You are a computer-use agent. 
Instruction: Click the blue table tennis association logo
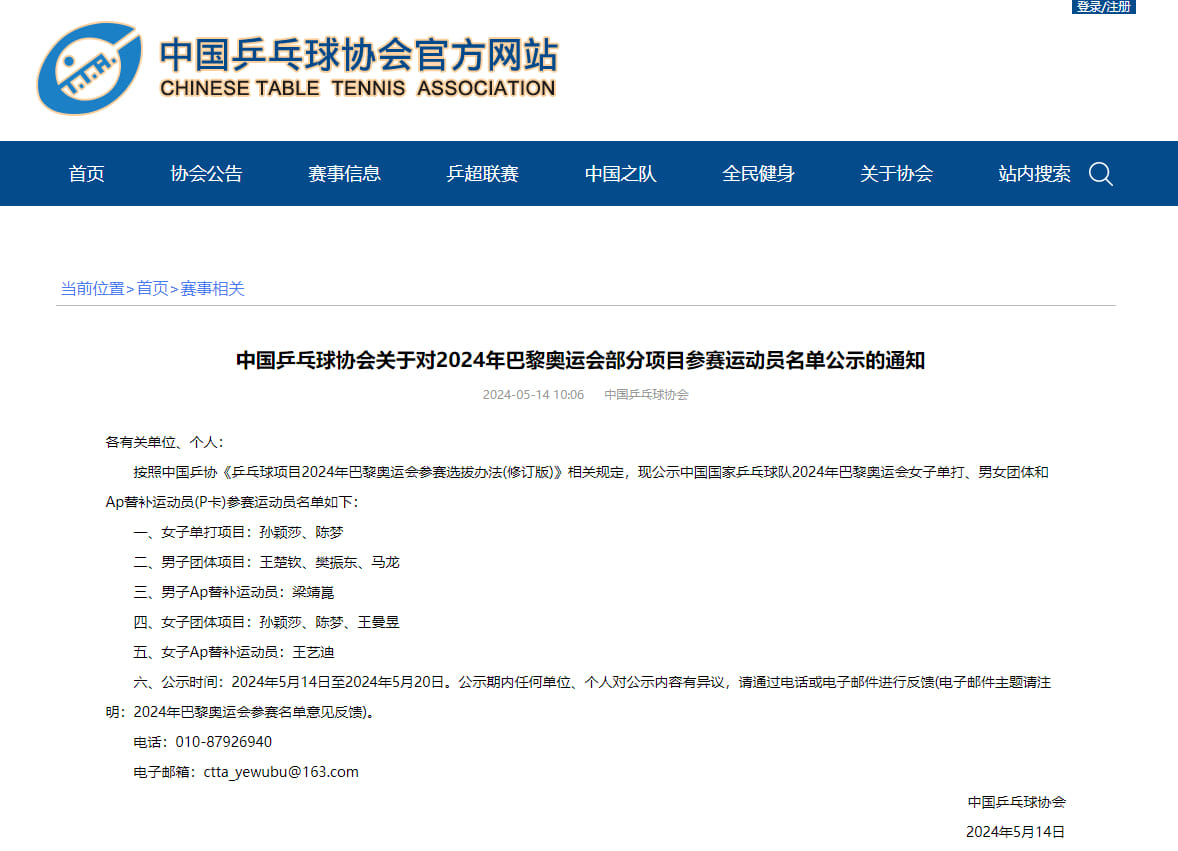(x=89, y=68)
